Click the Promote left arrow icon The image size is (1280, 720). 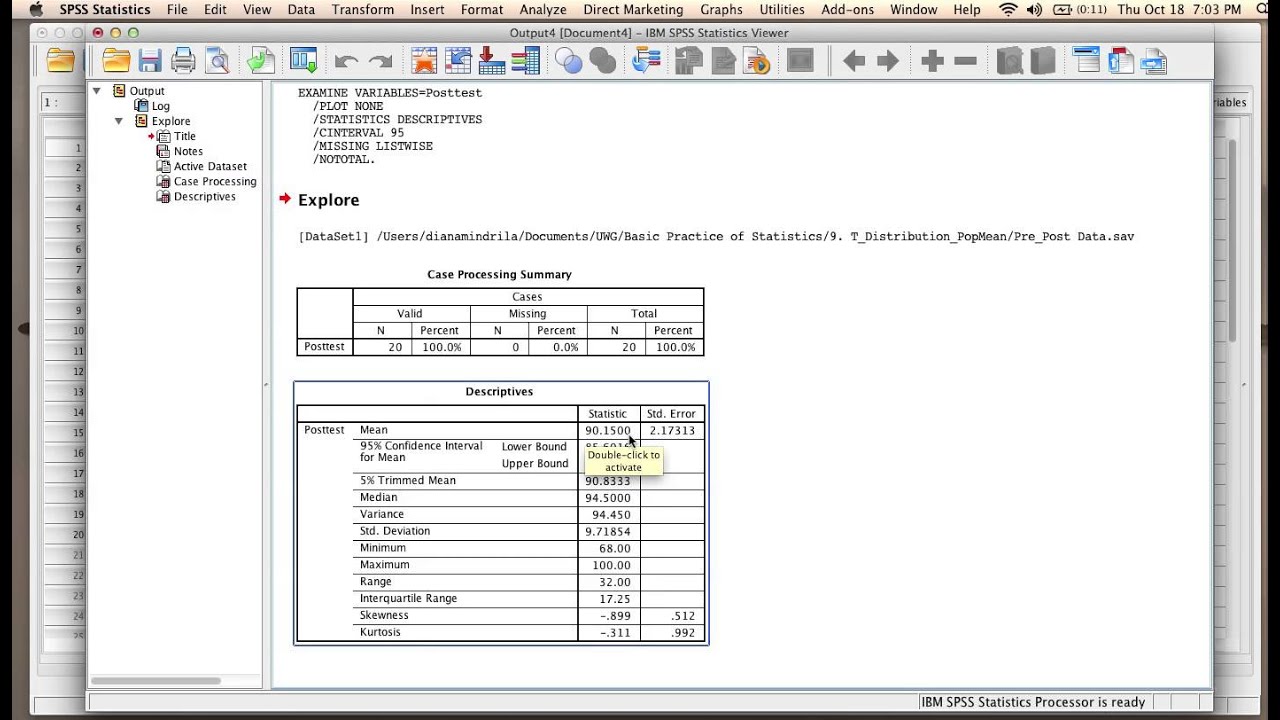click(853, 62)
